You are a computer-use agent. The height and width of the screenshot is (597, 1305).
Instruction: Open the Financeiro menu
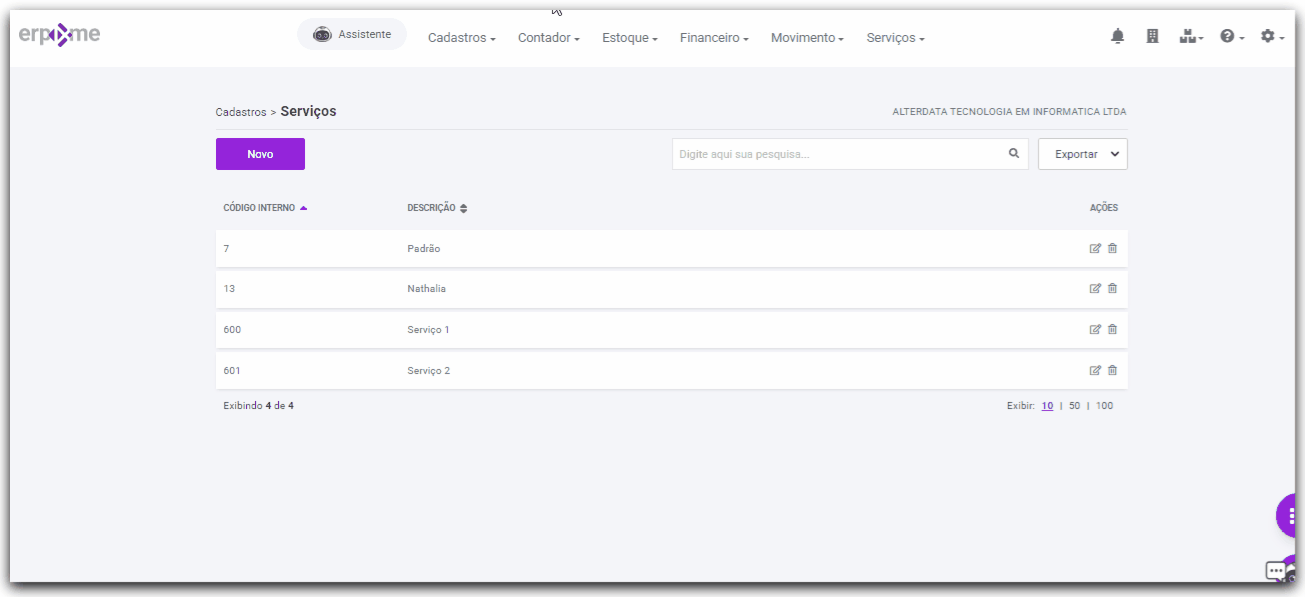click(x=714, y=38)
